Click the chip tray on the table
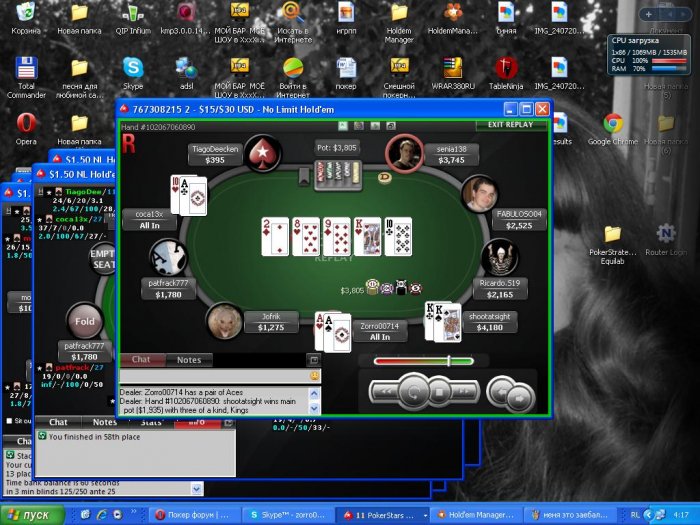This screenshot has width=700, height=525. tap(338, 175)
